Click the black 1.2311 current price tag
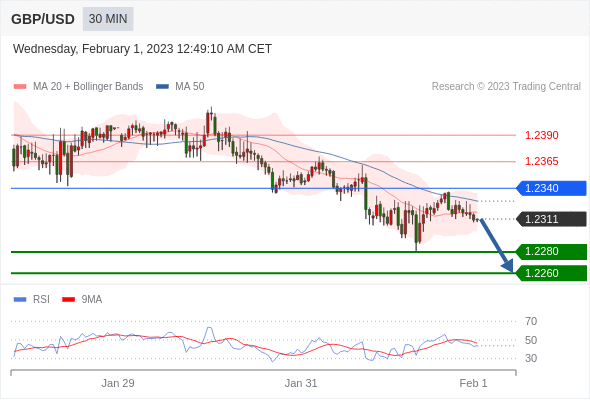 [x=551, y=219]
